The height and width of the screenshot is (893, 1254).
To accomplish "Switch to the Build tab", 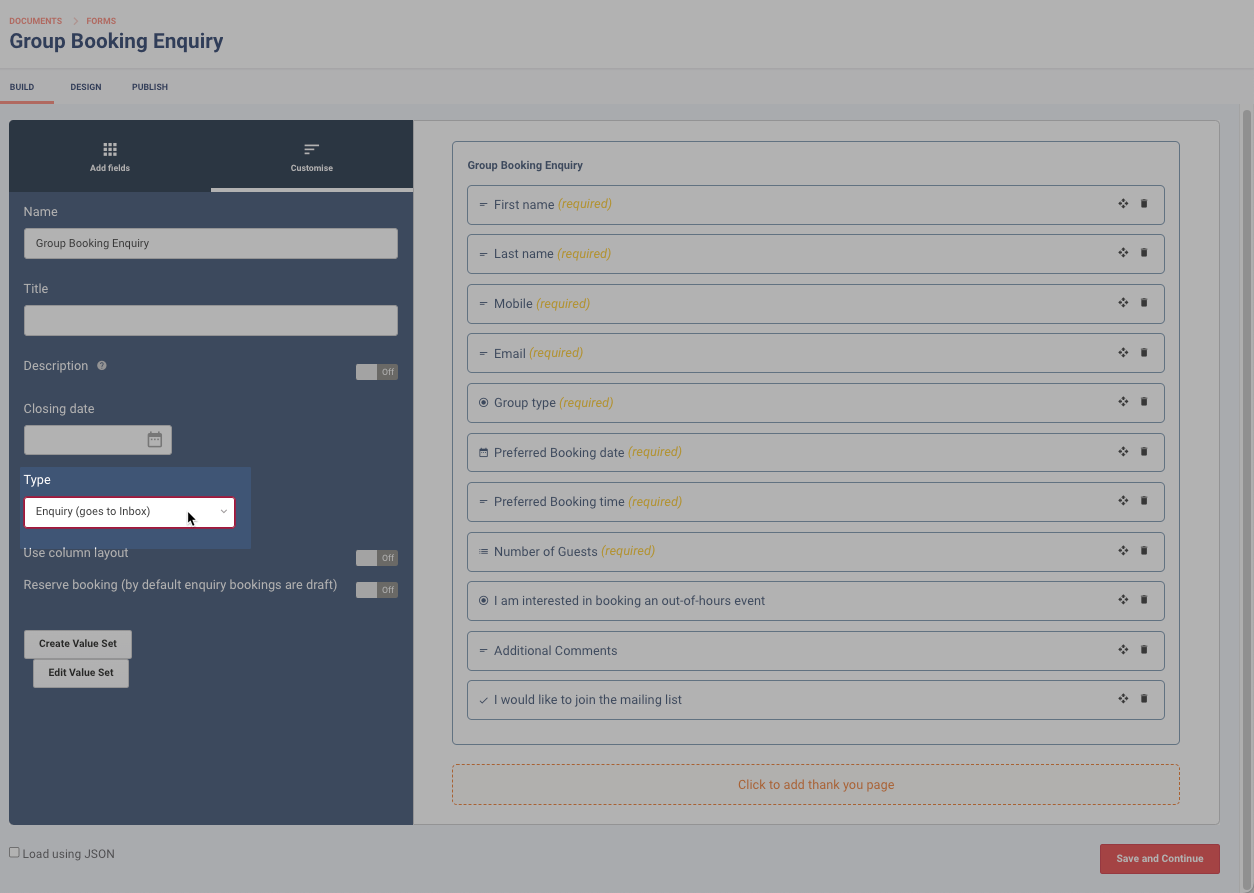I will pos(22,87).
